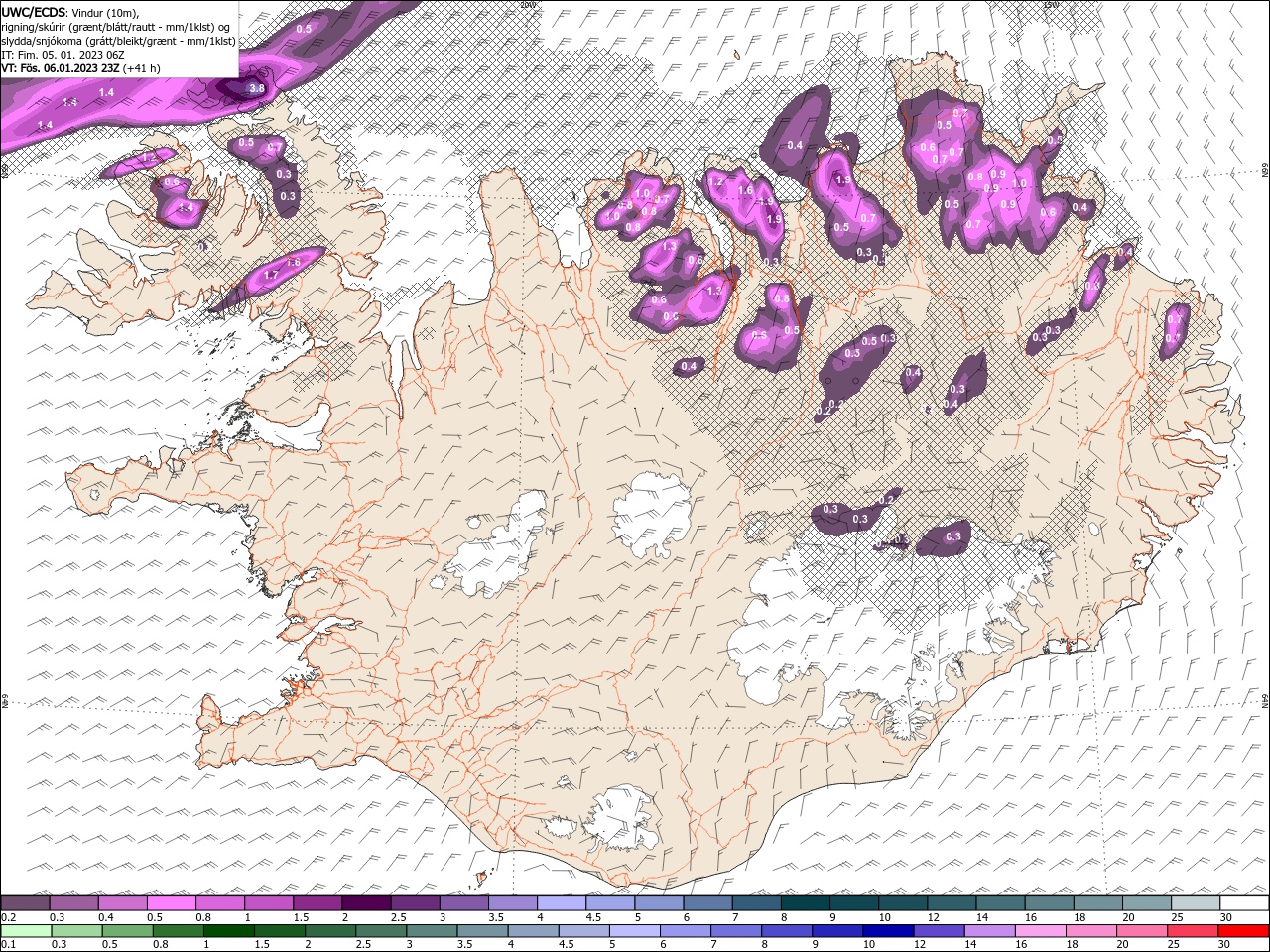Click the red-pink 25–30 rain legend swatch
Image resolution: width=1270 pixels, height=952 pixels.
coord(1194,931)
